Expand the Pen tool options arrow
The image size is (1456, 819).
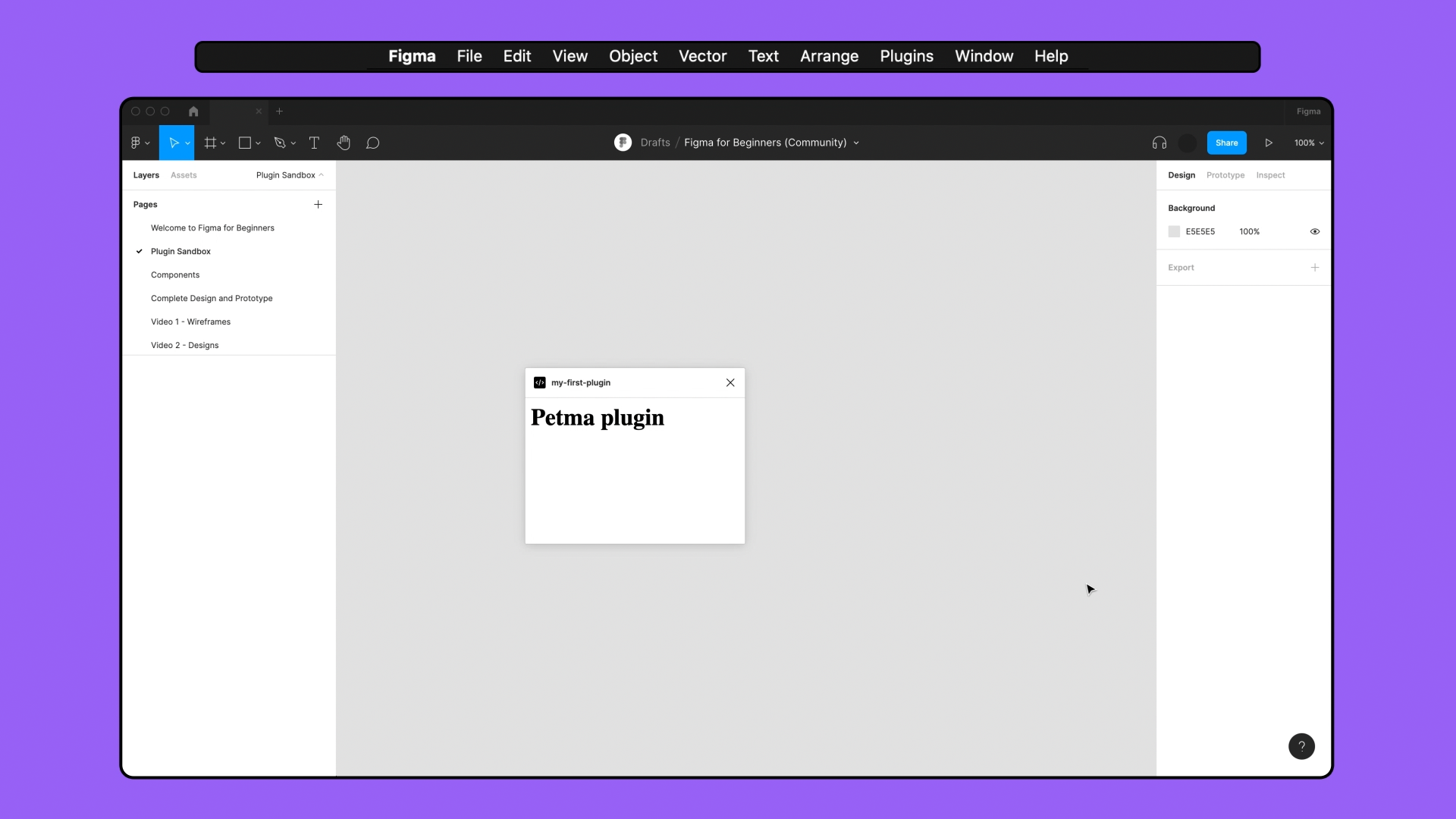point(293,143)
